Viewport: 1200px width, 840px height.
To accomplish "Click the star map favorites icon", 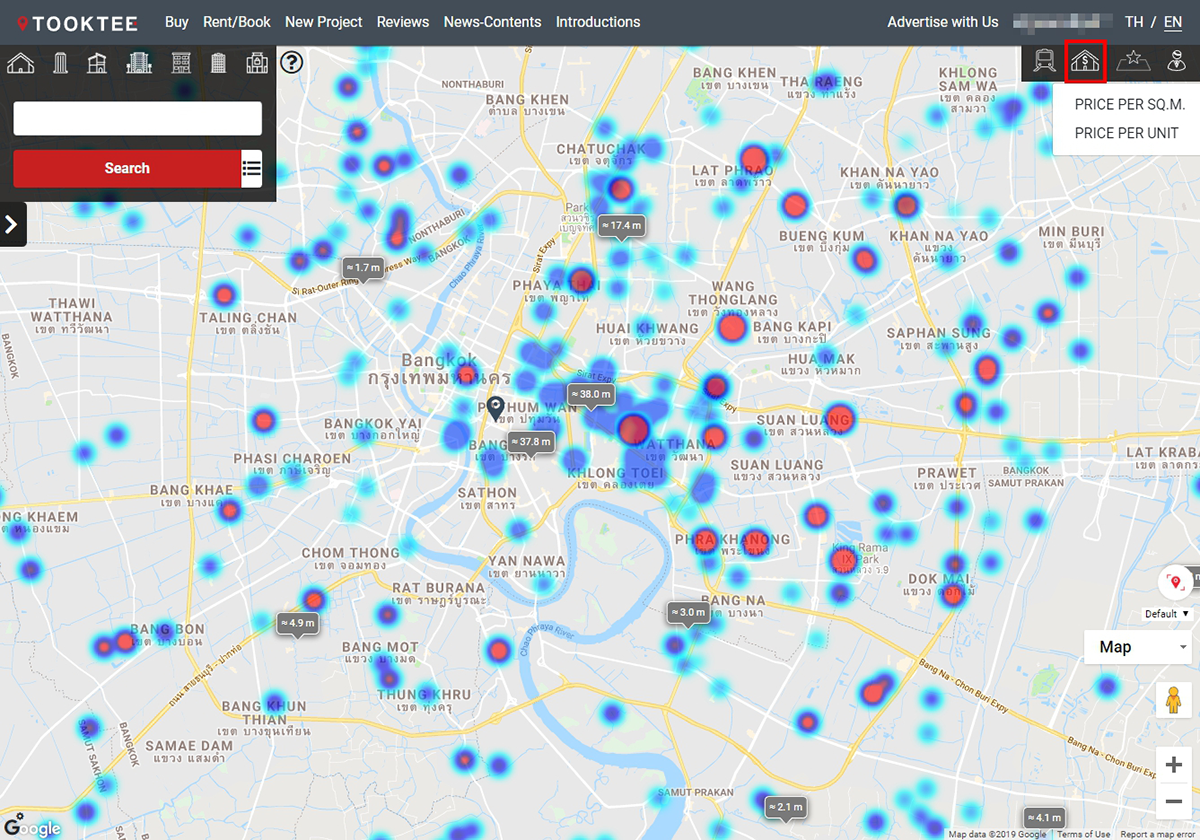I will coord(1133,62).
